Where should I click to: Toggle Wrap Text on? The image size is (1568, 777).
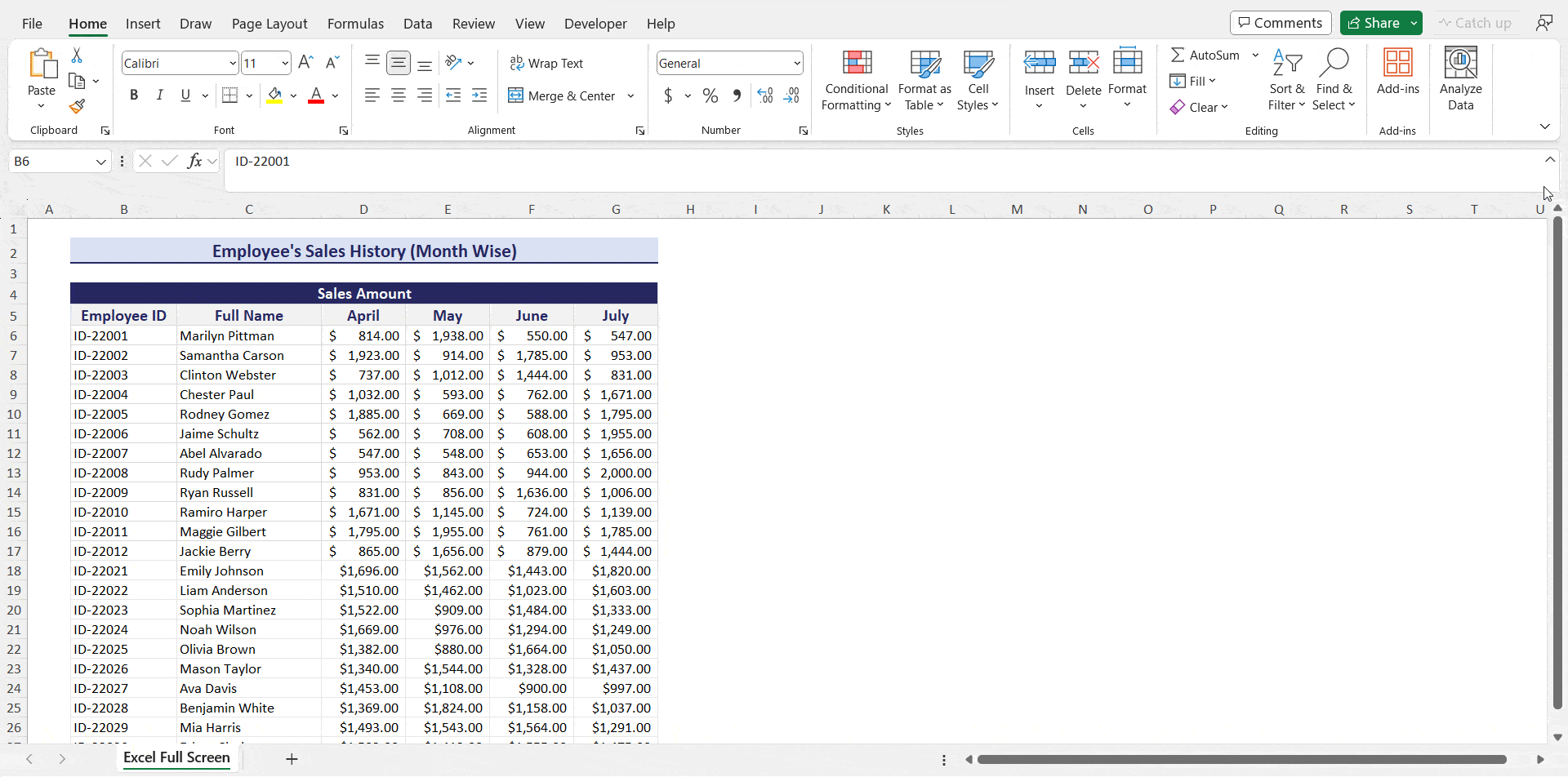546,63
